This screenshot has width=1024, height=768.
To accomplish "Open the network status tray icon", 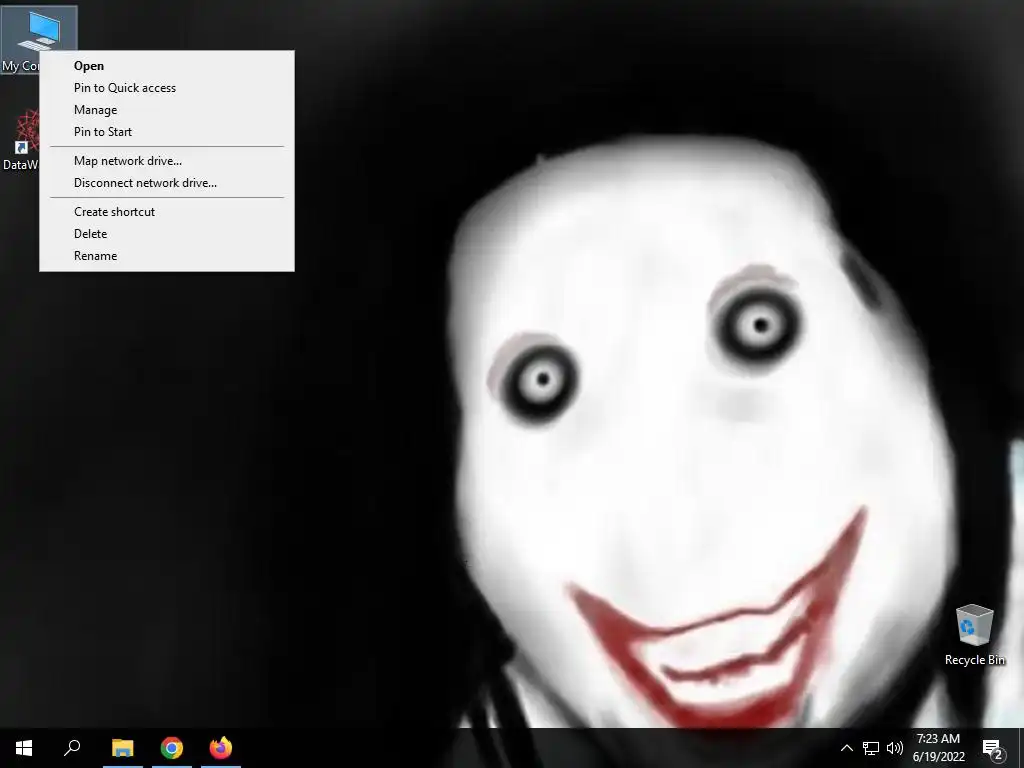I will tap(871, 748).
